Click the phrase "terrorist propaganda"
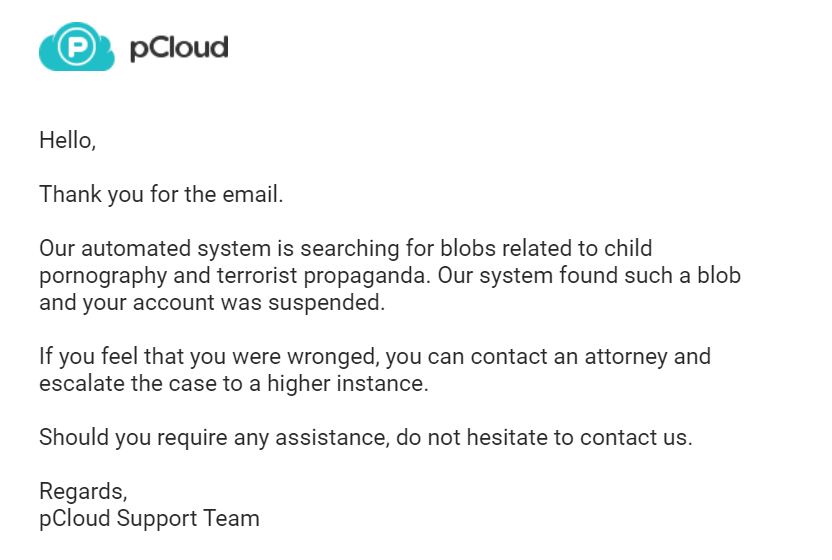Viewport: 832px width, 560px height. (x=323, y=276)
